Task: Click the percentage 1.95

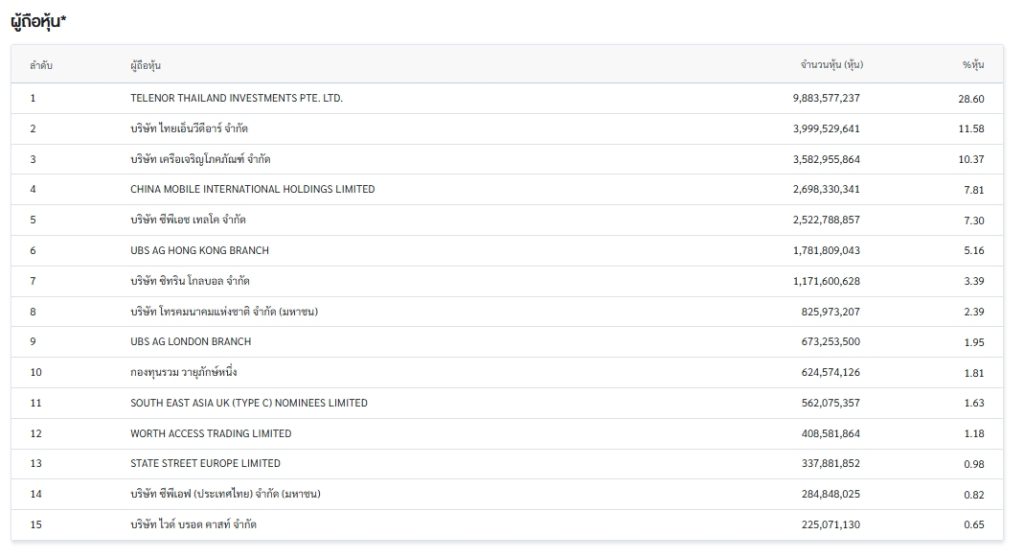Action: [x=974, y=342]
